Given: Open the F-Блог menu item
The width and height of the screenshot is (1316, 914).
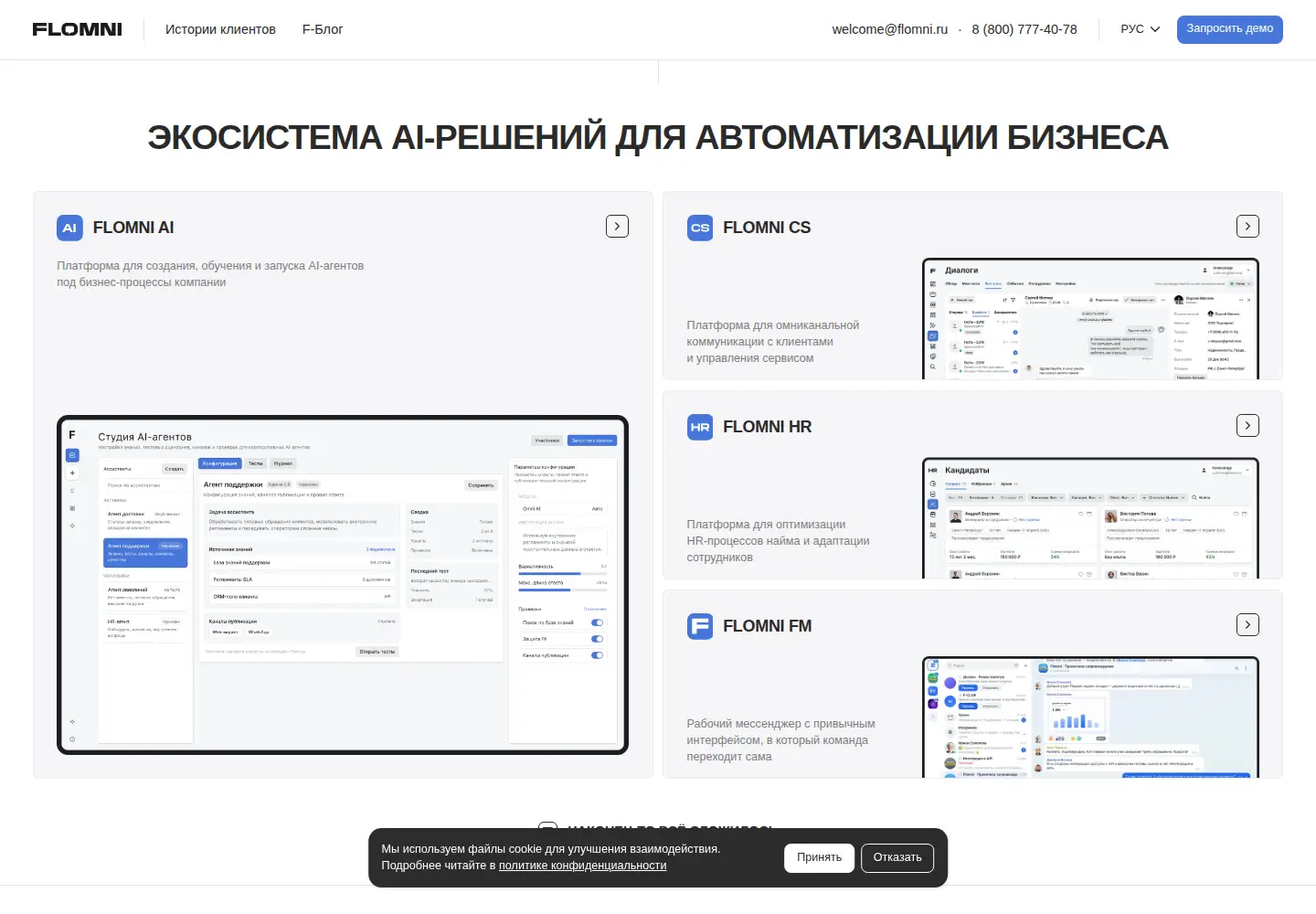Looking at the screenshot, I should click(323, 29).
